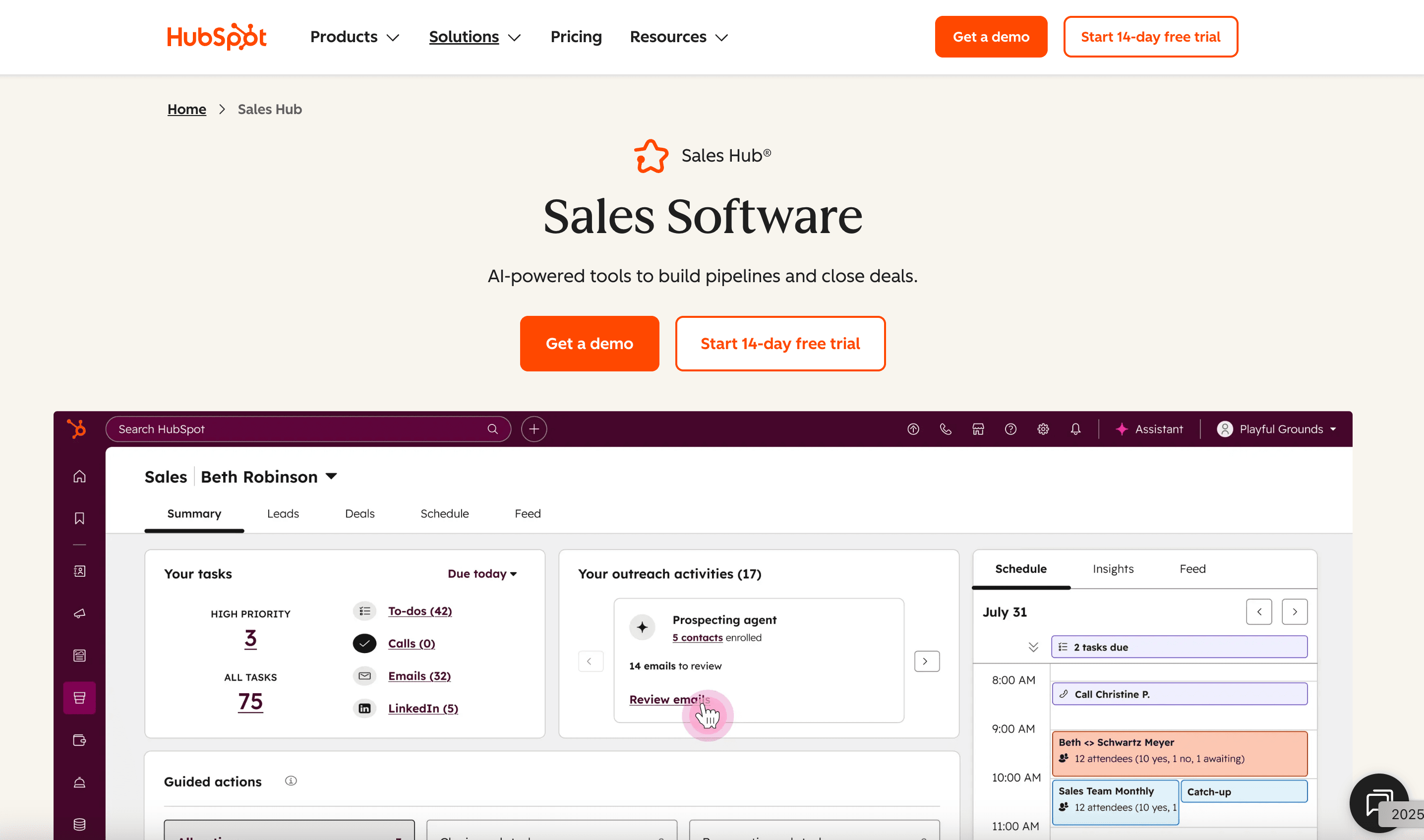
Task: Open the notifications bell icon
Action: [1076, 429]
